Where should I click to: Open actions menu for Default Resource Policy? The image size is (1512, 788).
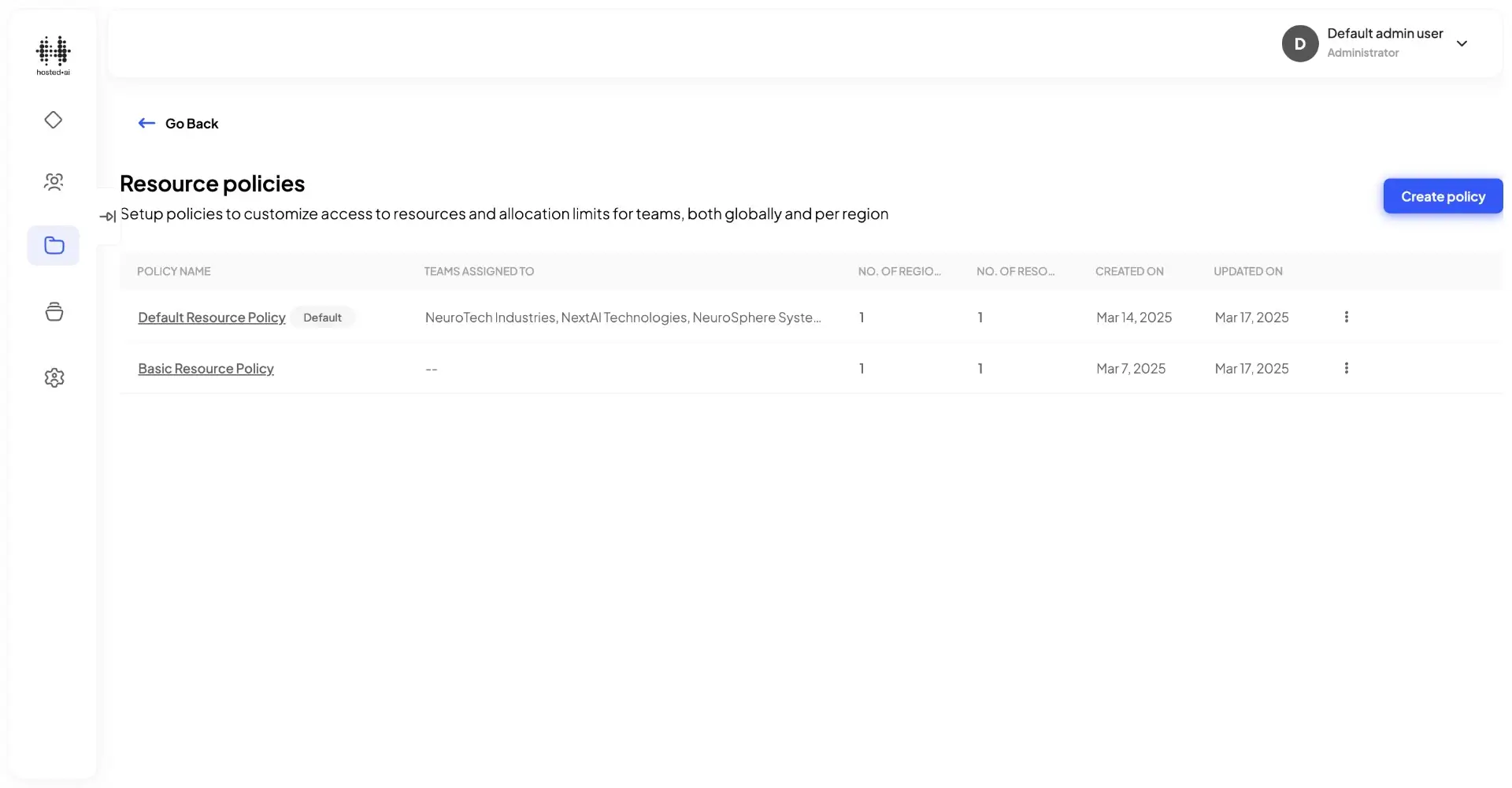click(x=1346, y=317)
